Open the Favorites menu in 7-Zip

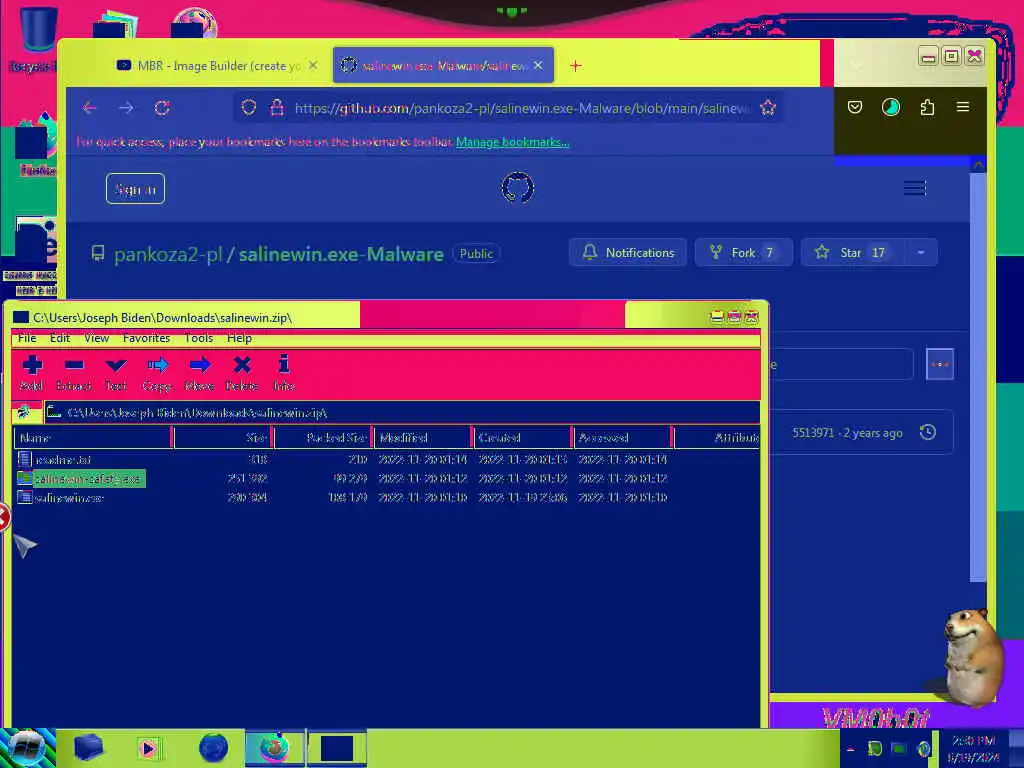pos(146,338)
